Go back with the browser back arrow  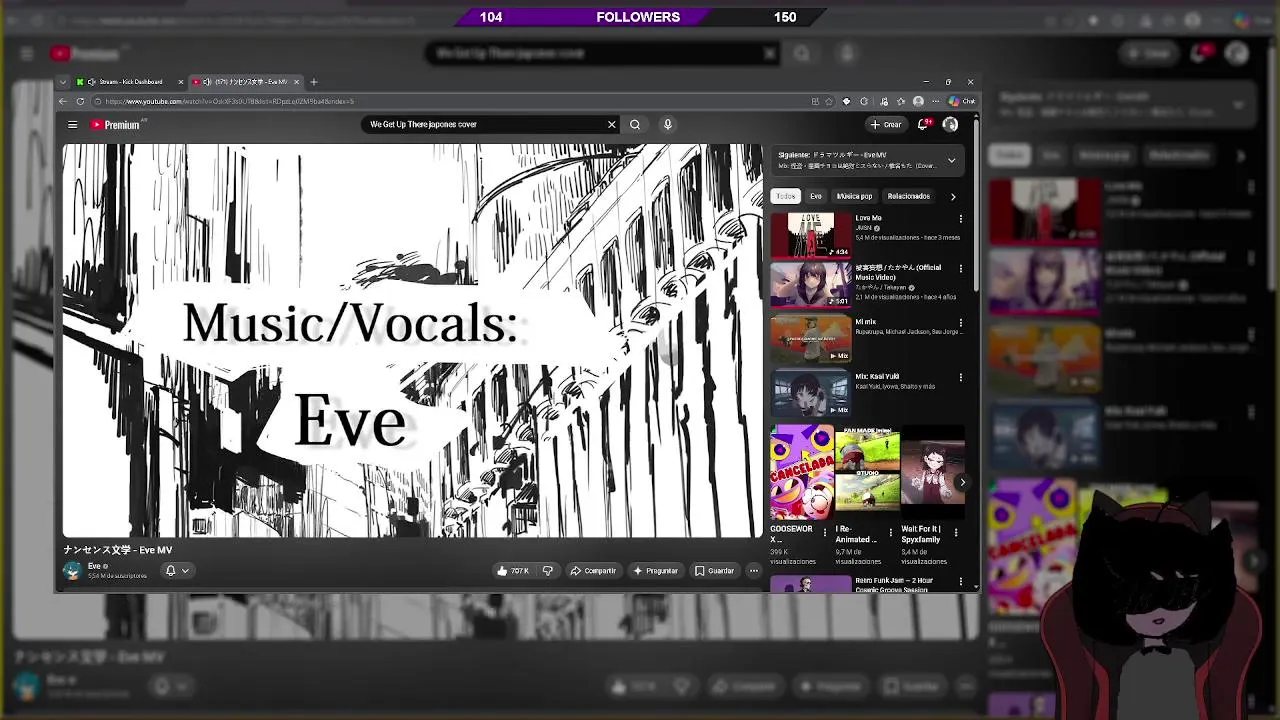63,101
